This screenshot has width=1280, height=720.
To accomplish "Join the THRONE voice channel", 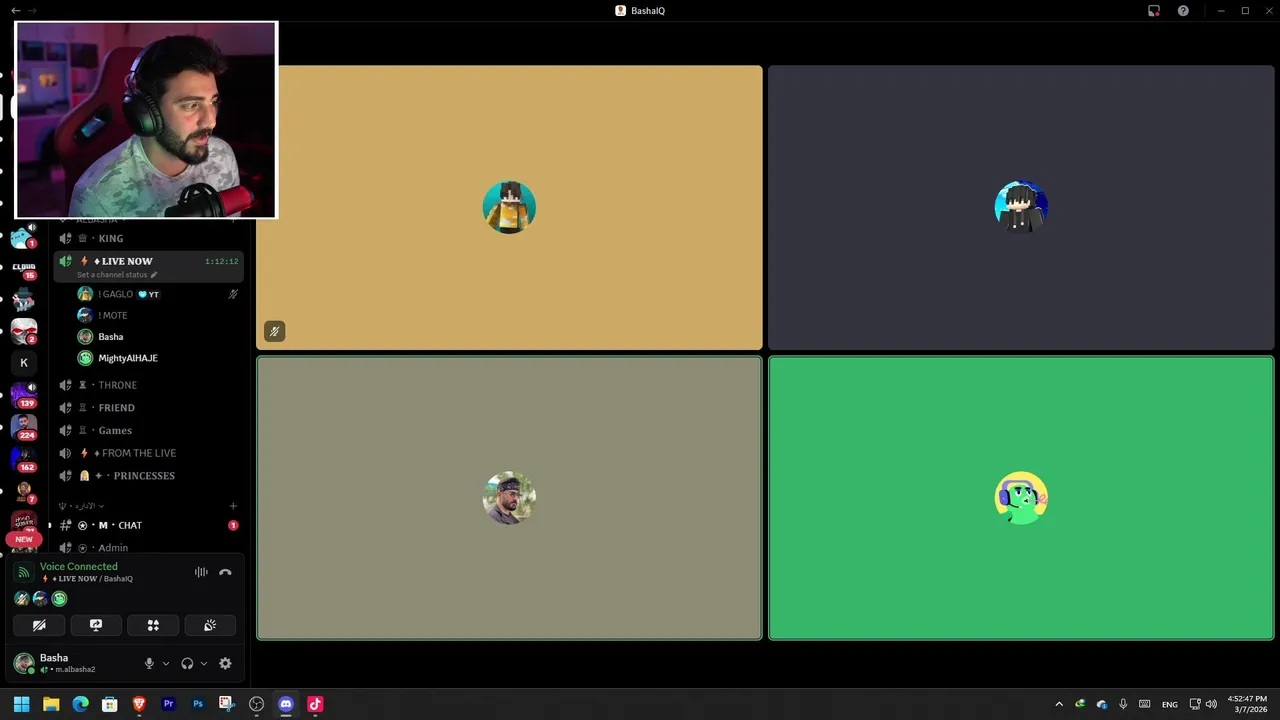I will pyautogui.click(x=148, y=385).
